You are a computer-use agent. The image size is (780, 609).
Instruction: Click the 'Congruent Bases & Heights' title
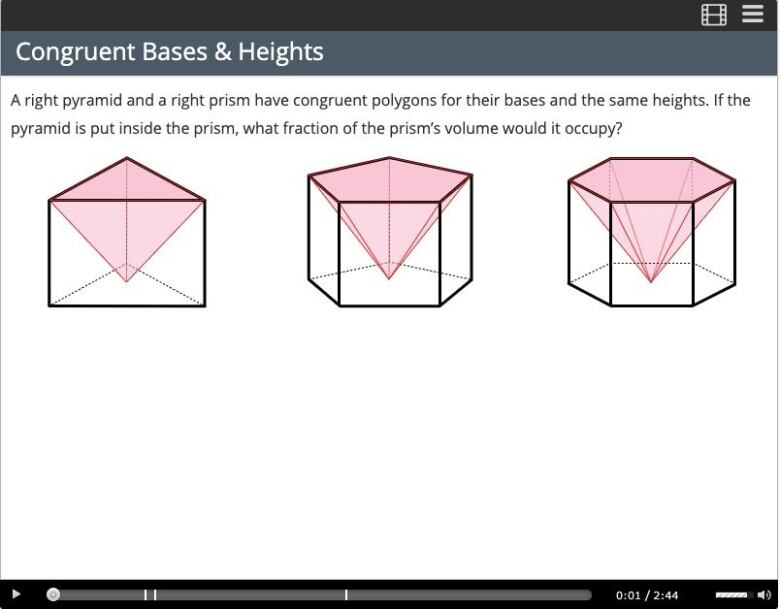click(x=170, y=52)
